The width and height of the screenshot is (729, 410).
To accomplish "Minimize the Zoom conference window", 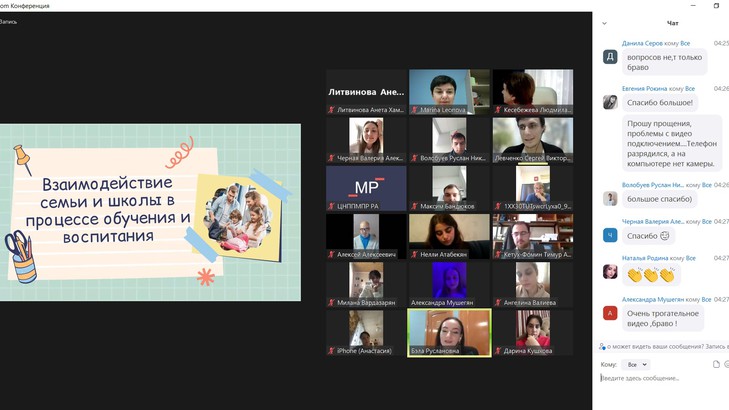I will pos(693,6).
